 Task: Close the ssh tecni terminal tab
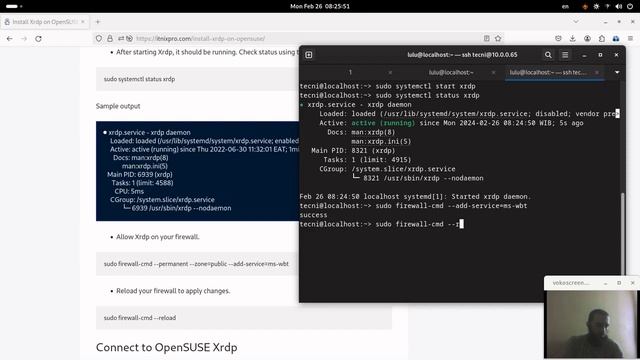[597, 72]
